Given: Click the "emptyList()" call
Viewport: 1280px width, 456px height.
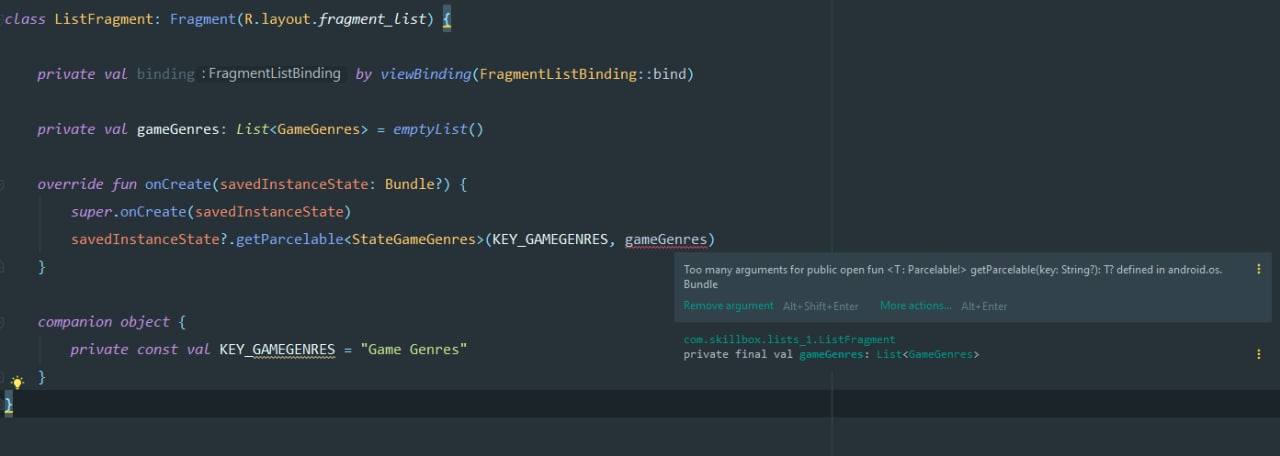Looking at the screenshot, I should (x=438, y=129).
